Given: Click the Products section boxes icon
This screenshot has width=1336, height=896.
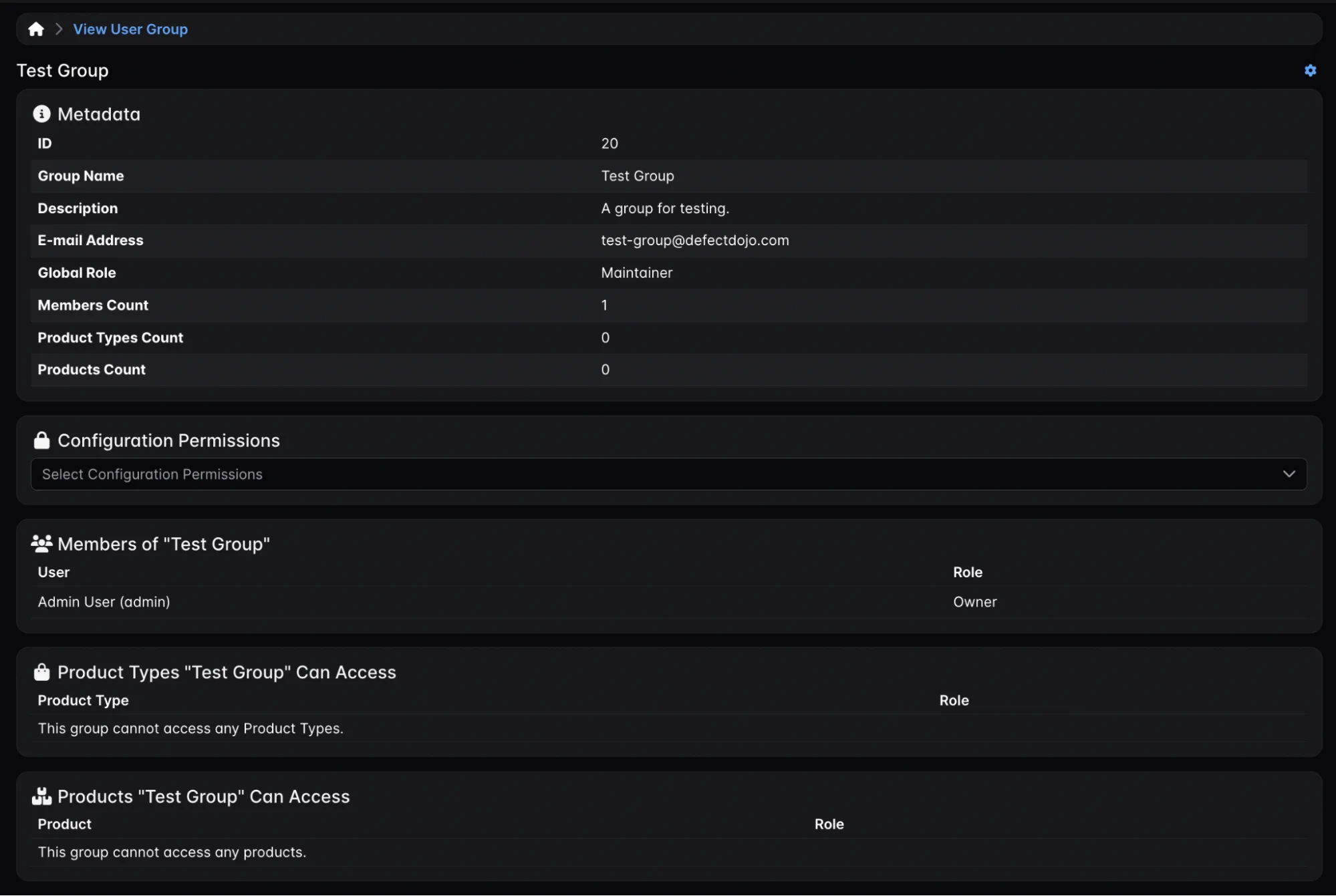Looking at the screenshot, I should pyautogui.click(x=41, y=796).
